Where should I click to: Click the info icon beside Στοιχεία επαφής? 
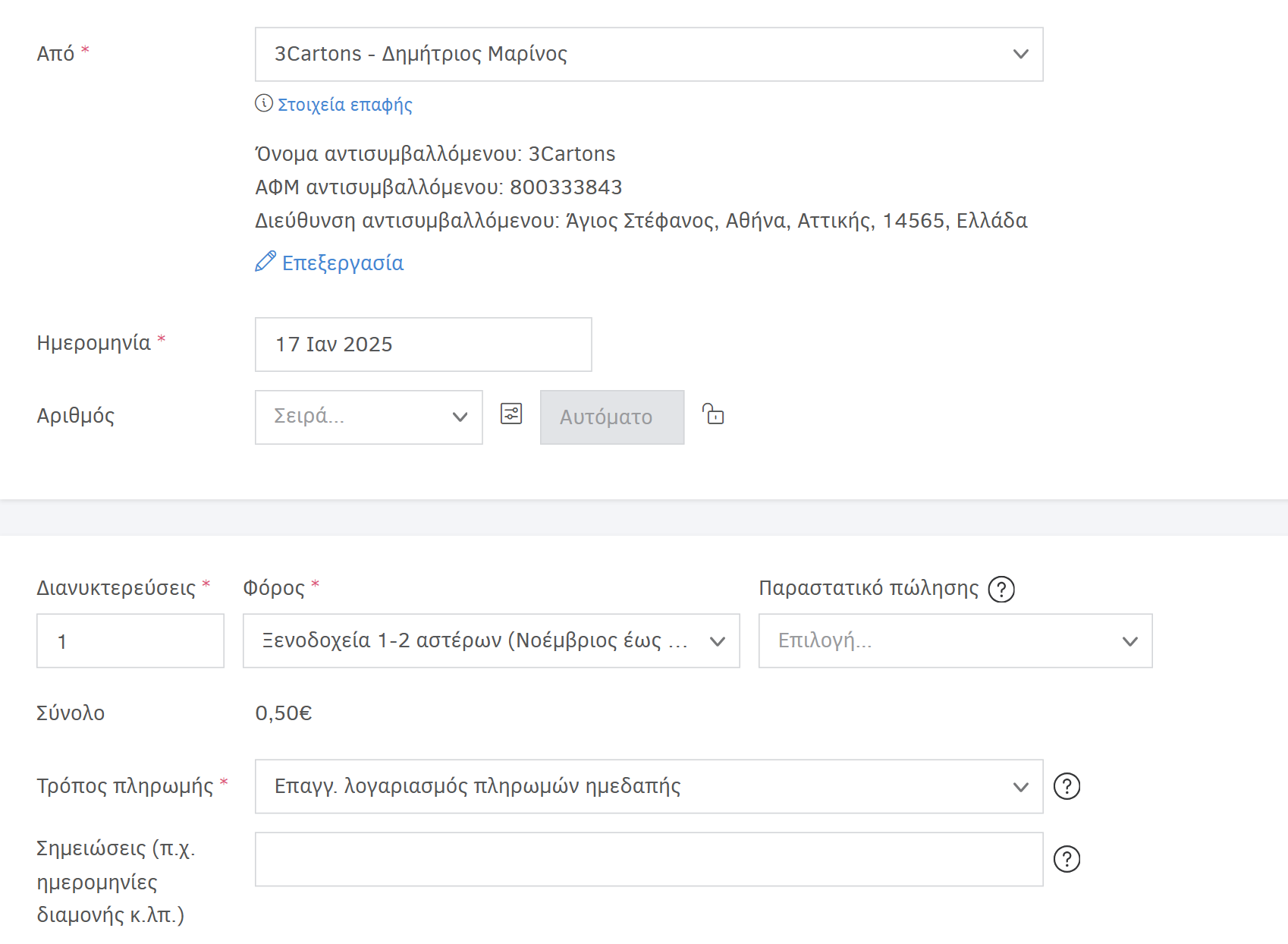(x=264, y=103)
